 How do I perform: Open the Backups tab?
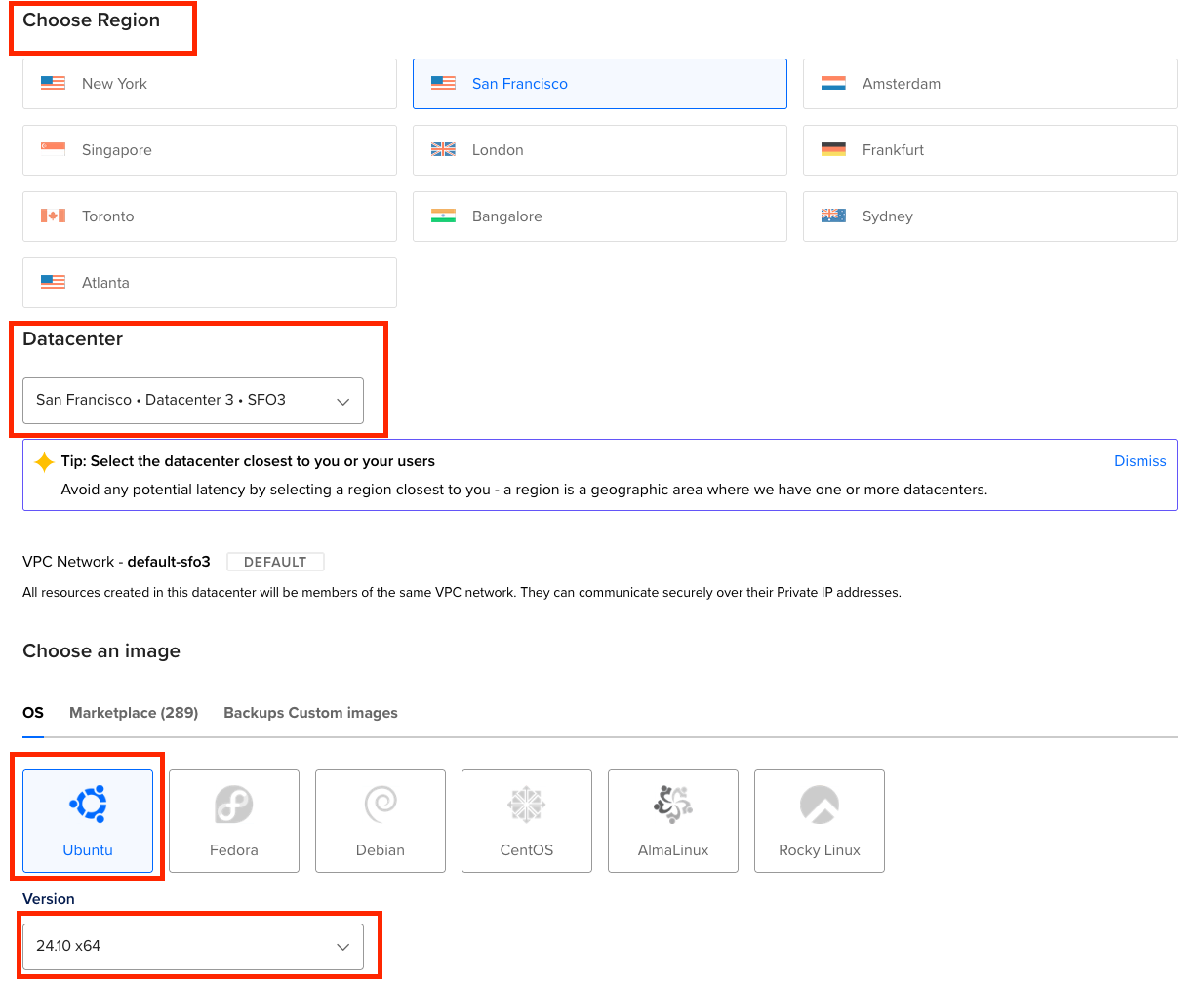click(254, 713)
